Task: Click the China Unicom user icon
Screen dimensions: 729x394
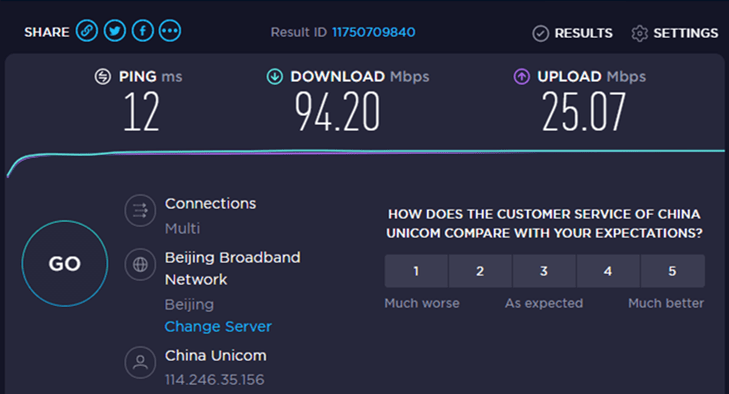Action: (x=140, y=362)
